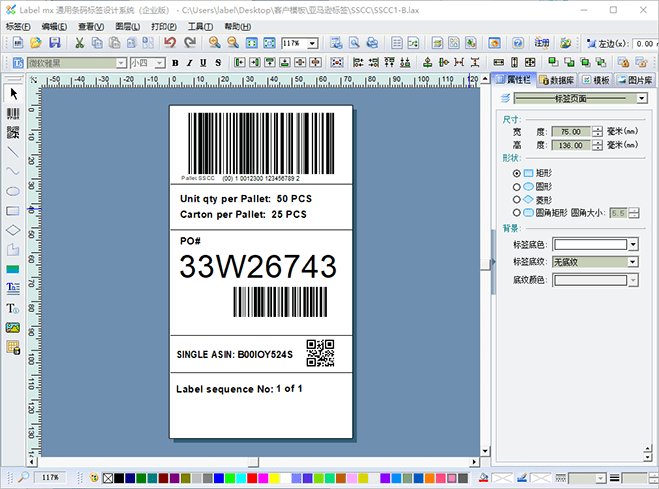Switch to the 模板 tab

point(596,80)
